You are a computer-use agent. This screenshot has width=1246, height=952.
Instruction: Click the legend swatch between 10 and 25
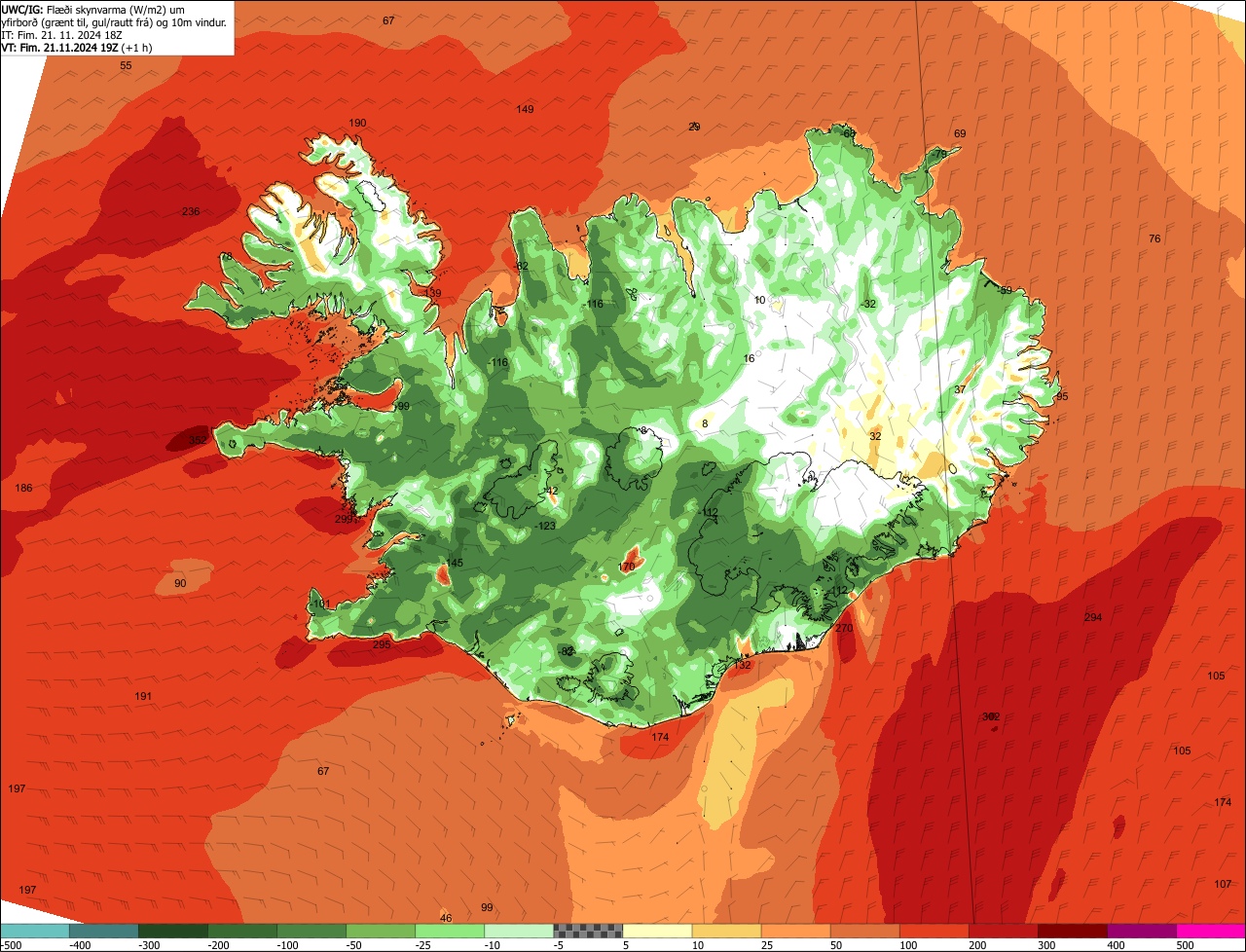pos(726,931)
